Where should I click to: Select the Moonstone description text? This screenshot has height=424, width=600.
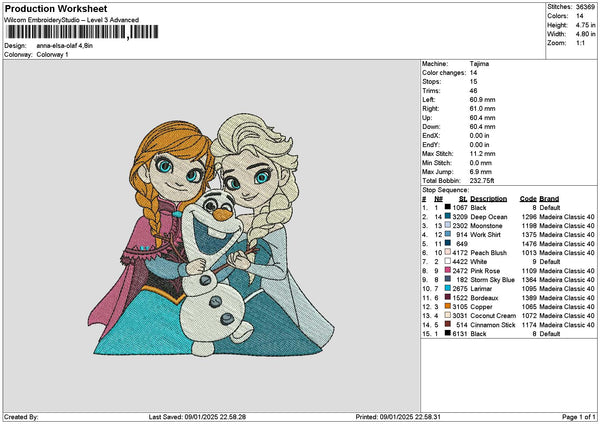coord(486,226)
